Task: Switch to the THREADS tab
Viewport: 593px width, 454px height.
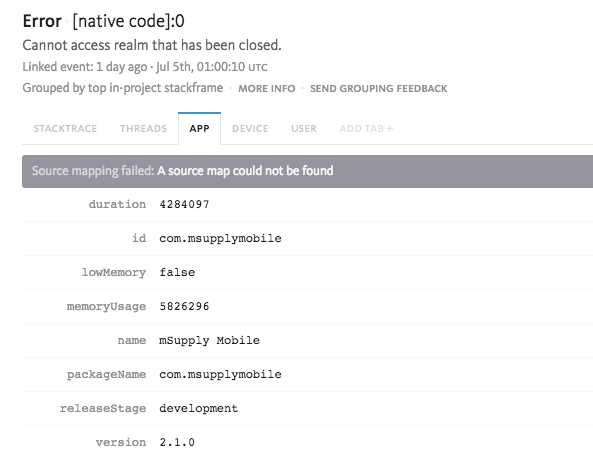Action: point(143,129)
